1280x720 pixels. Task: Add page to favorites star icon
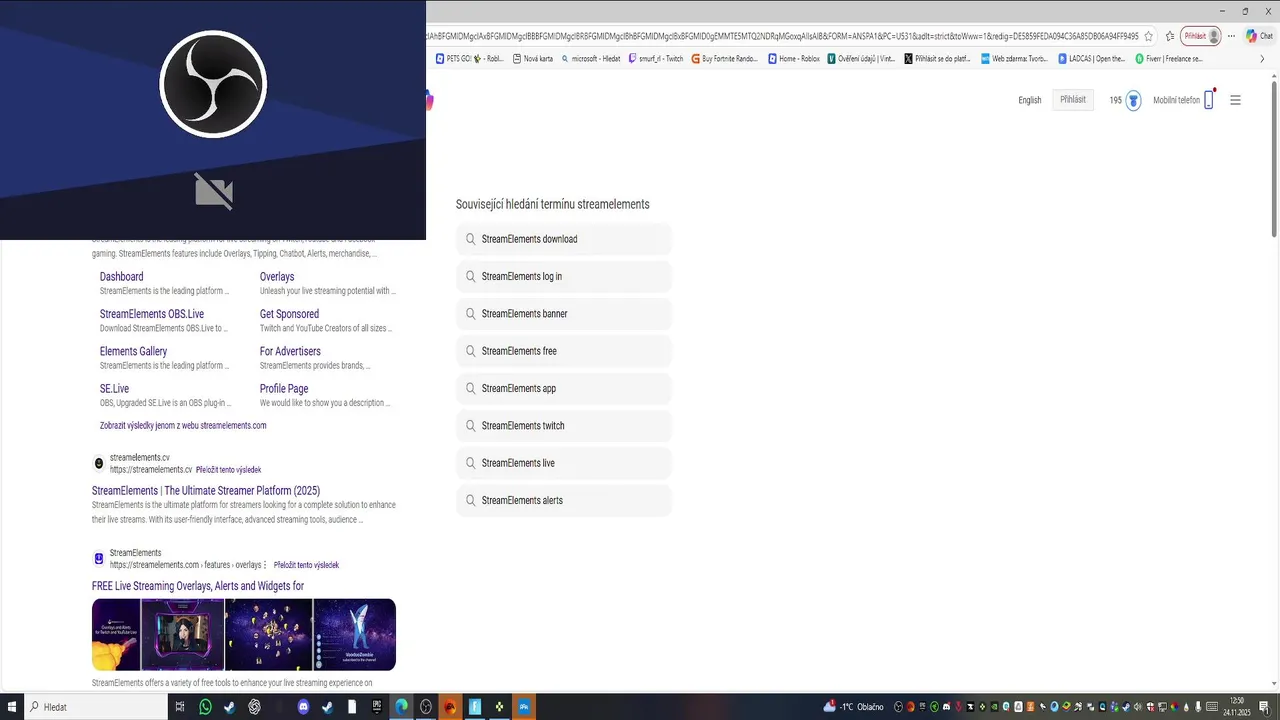1149,36
